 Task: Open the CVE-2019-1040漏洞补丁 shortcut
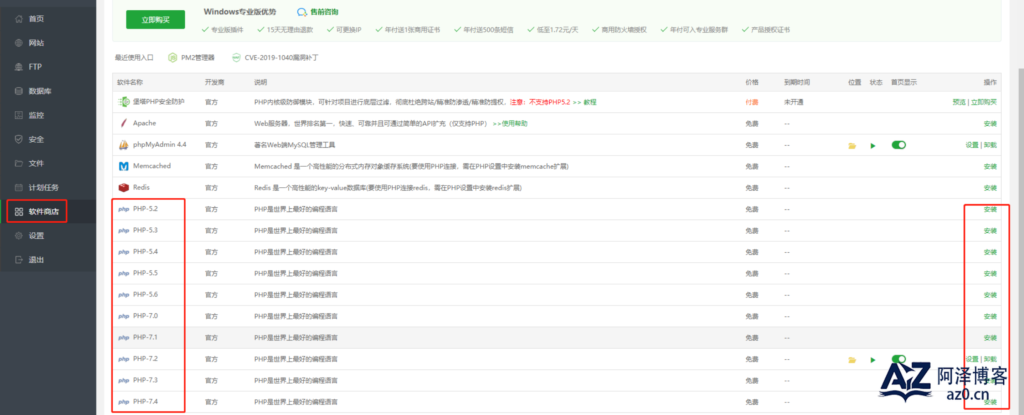click(x=276, y=58)
